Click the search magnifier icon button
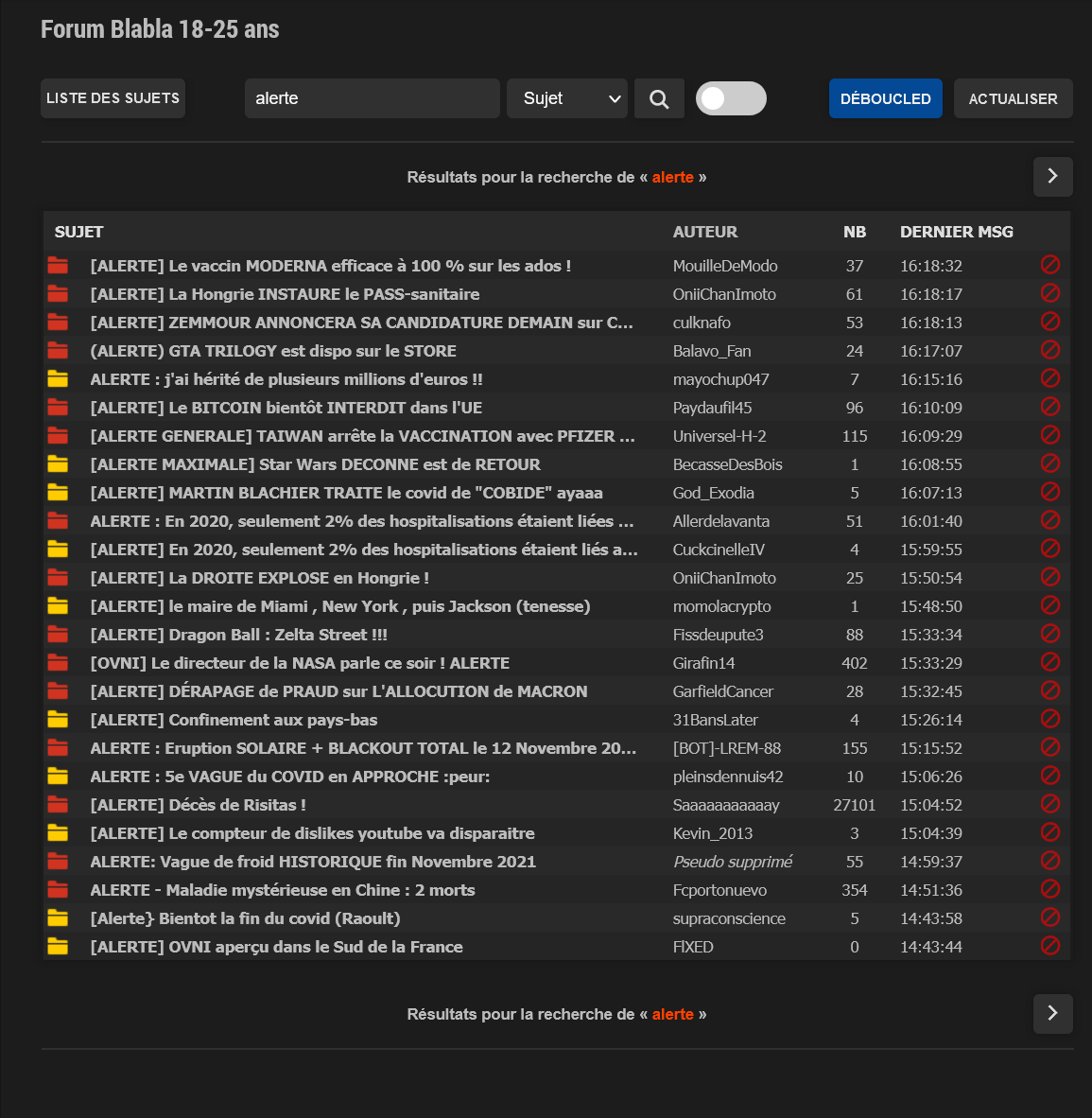The width and height of the screenshot is (1092, 1118). pyautogui.click(x=659, y=98)
